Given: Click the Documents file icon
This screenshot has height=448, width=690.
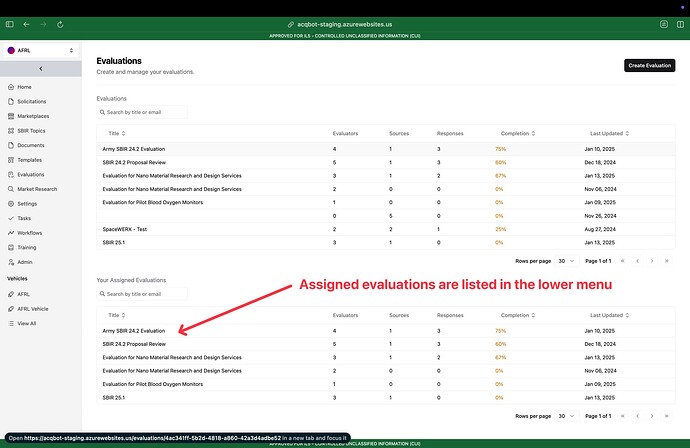Looking at the screenshot, I should pos(11,145).
